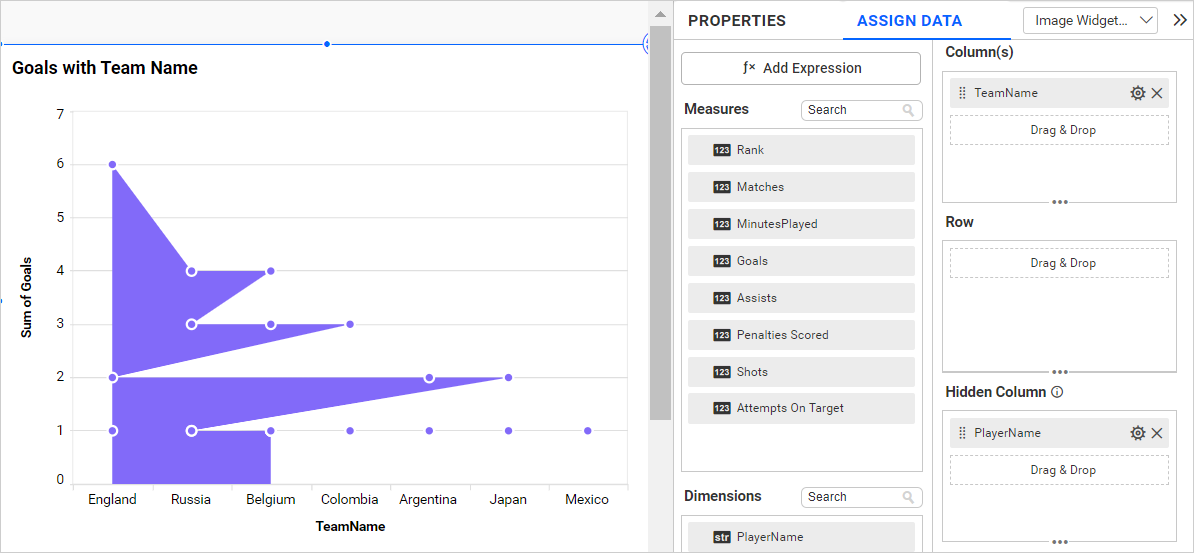This screenshot has height=553, width=1194.
Task: Switch to the PROPERTIES tab
Action: point(737,21)
